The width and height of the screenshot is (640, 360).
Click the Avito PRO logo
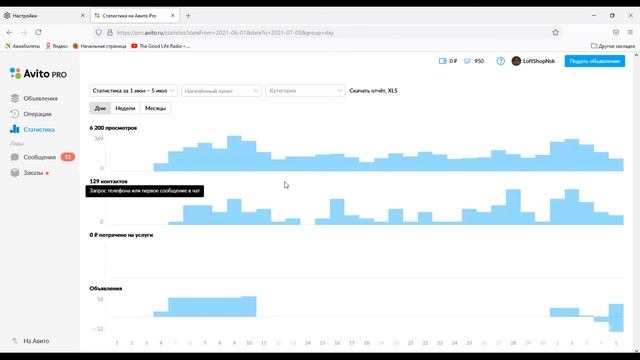coord(38,73)
